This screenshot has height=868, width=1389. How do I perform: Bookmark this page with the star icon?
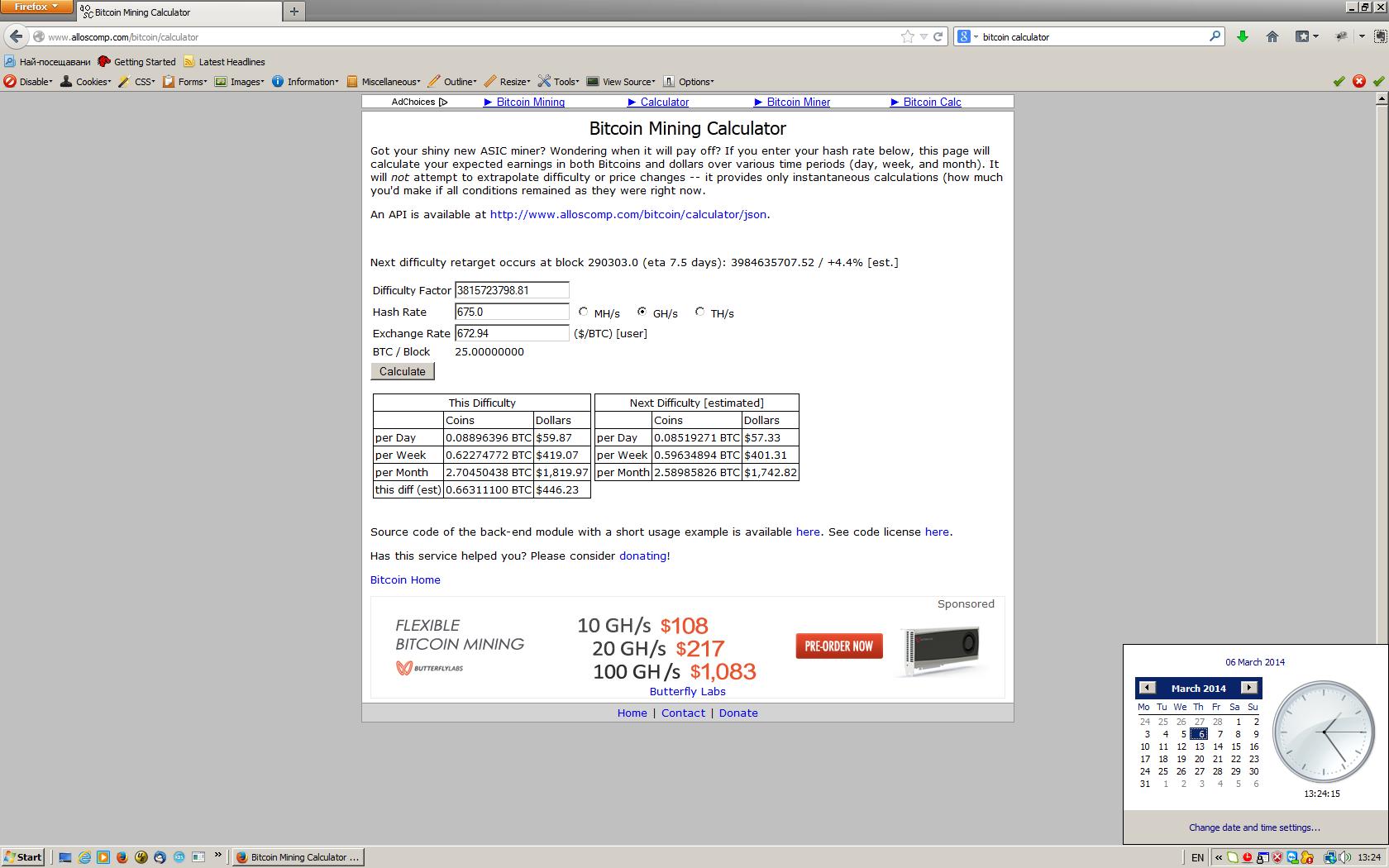tap(907, 36)
